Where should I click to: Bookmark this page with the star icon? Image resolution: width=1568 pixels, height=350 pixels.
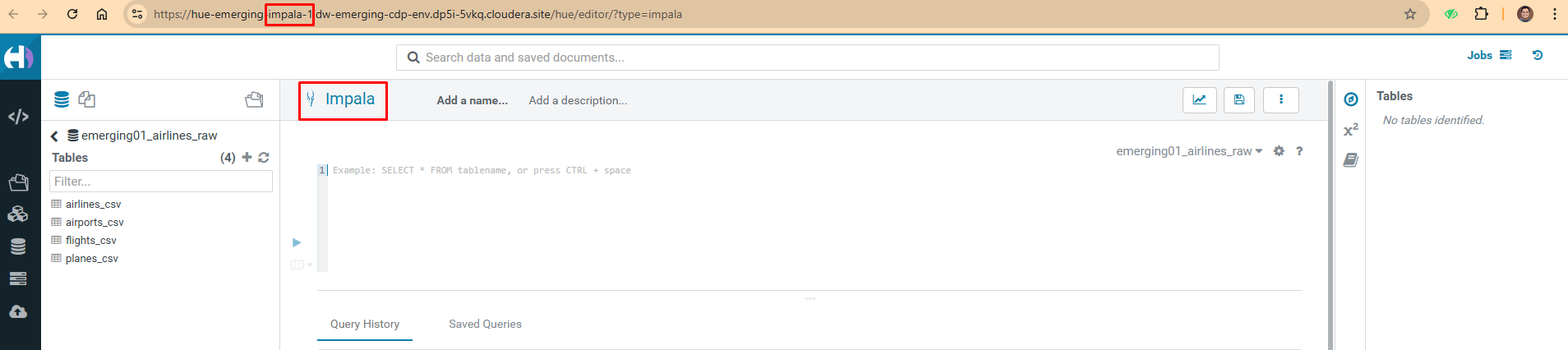pos(1410,14)
